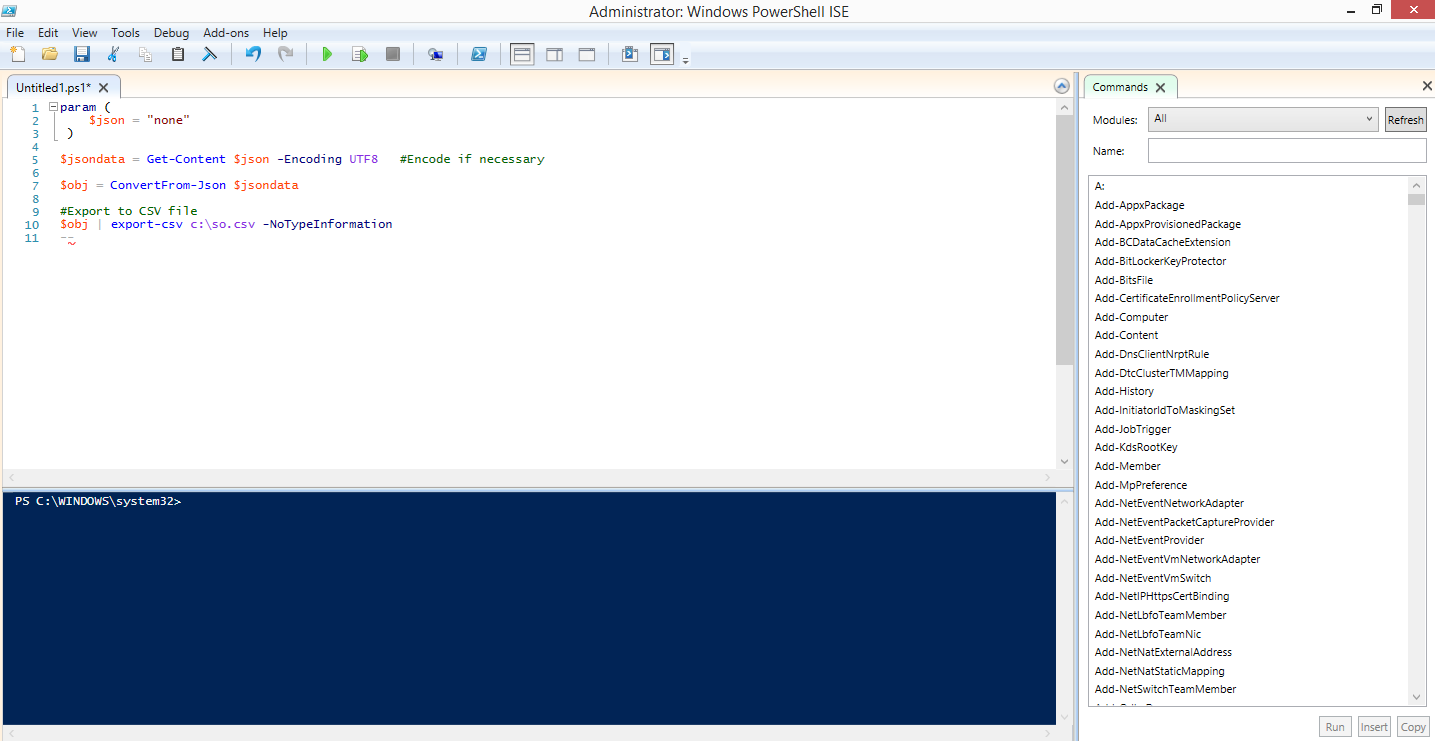1435x741 pixels.
Task: Click the Stop Operation icon
Action: click(392, 54)
